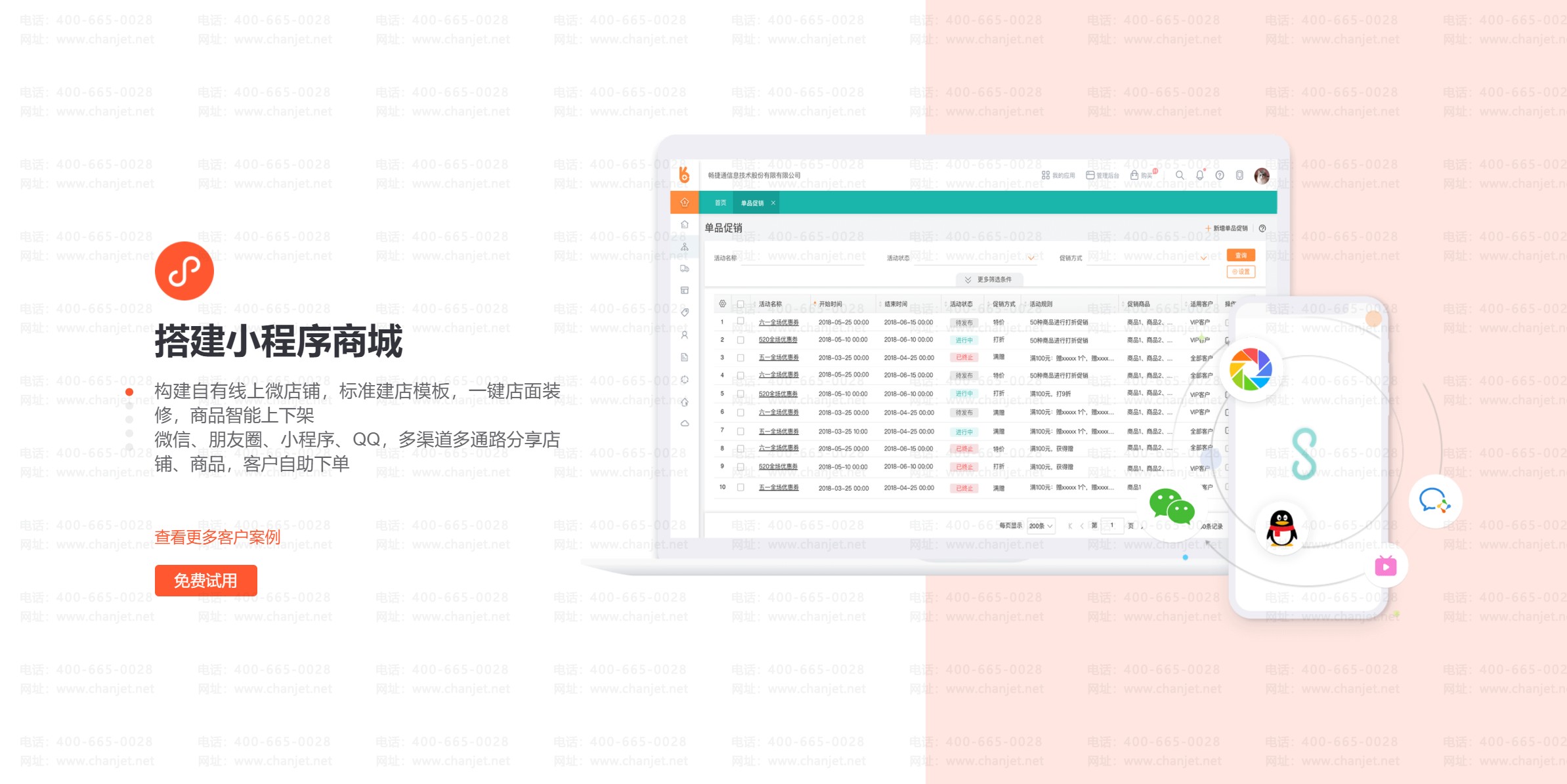Click the orange 查询 button
The height and width of the screenshot is (784, 1567).
click(1241, 255)
